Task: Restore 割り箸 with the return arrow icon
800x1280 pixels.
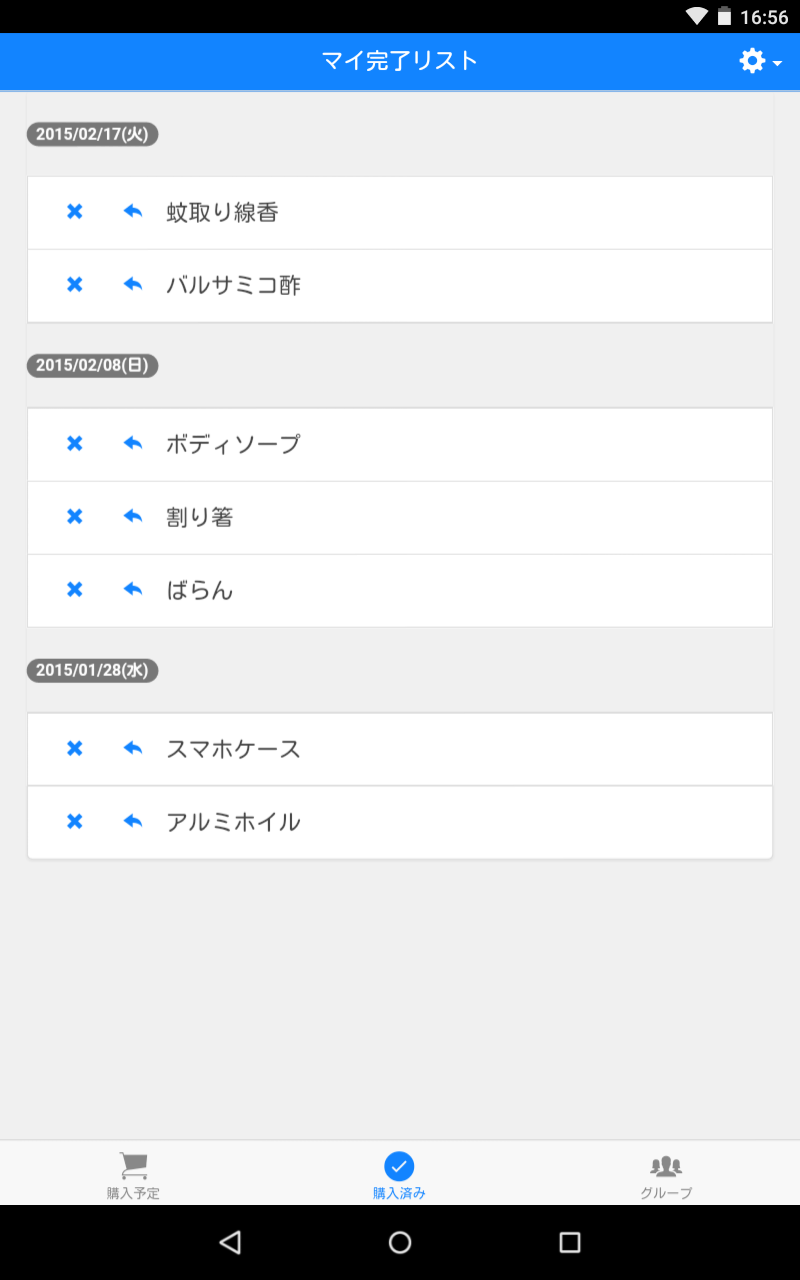Action: click(133, 517)
